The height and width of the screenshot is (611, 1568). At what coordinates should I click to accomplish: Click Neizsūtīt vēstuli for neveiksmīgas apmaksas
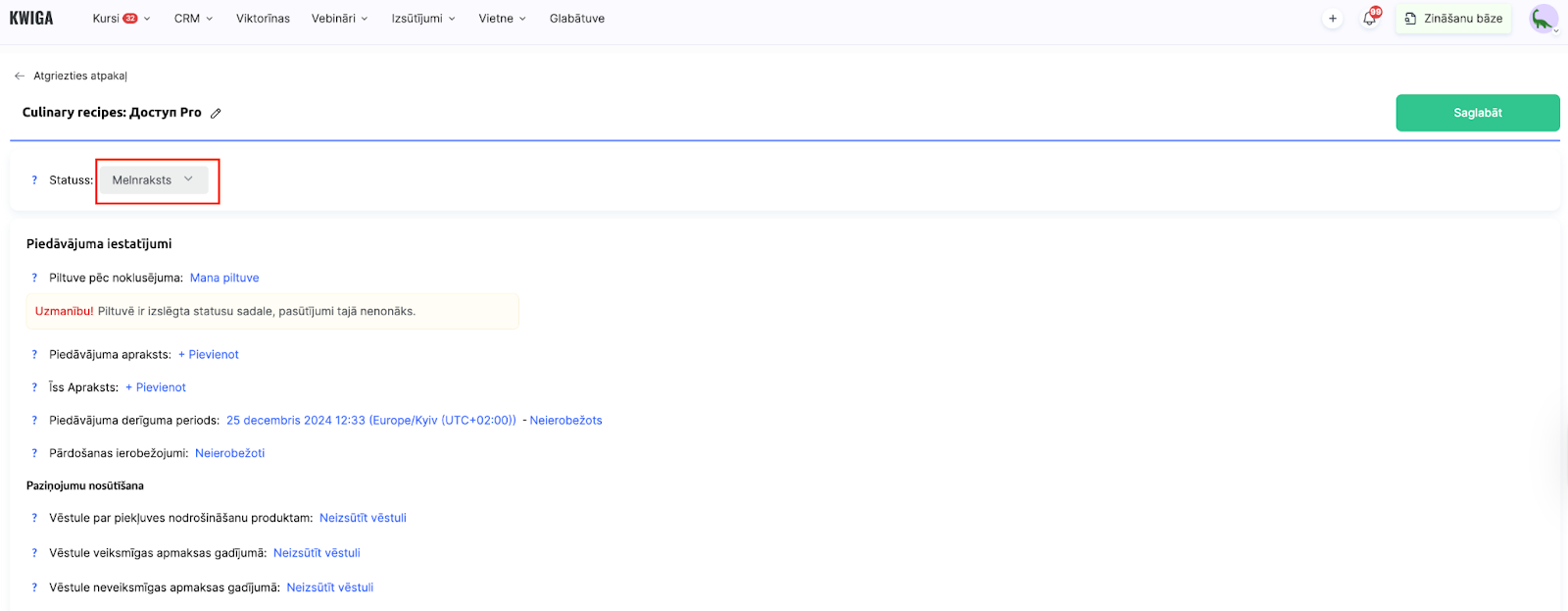[x=330, y=587]
